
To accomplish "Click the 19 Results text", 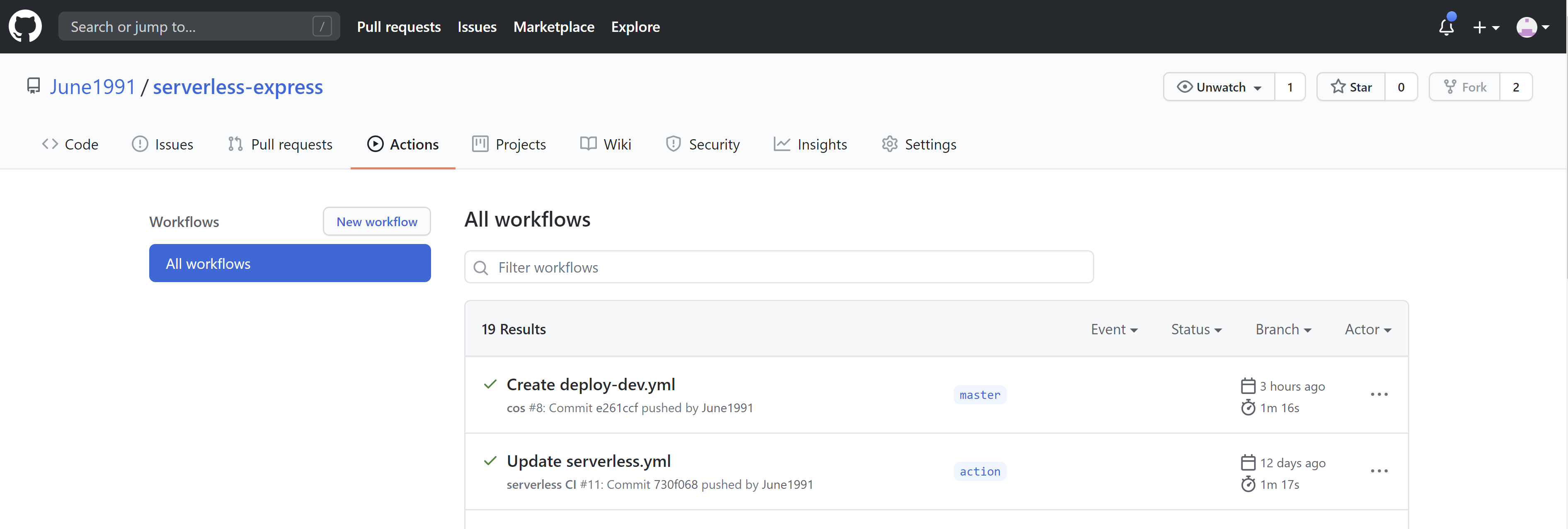I will 514,329.
